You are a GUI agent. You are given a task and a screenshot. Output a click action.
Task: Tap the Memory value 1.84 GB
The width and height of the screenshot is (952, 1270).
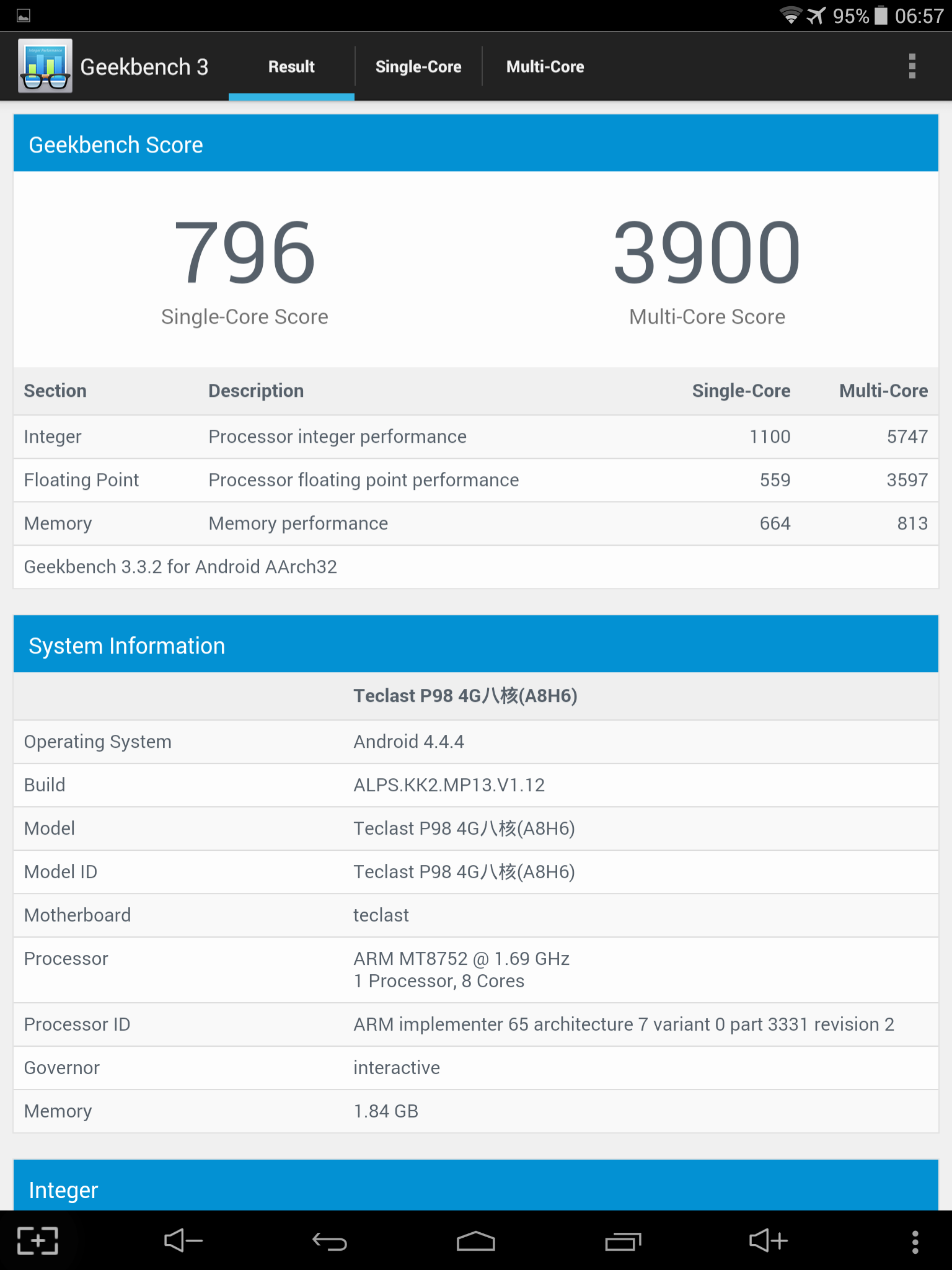pos(386,1111)
